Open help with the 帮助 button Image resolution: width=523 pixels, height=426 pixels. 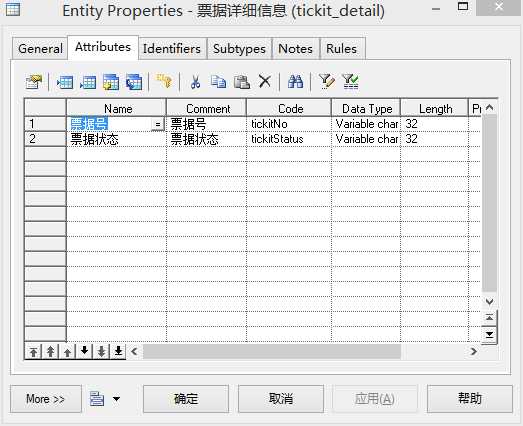pos(470,399)
